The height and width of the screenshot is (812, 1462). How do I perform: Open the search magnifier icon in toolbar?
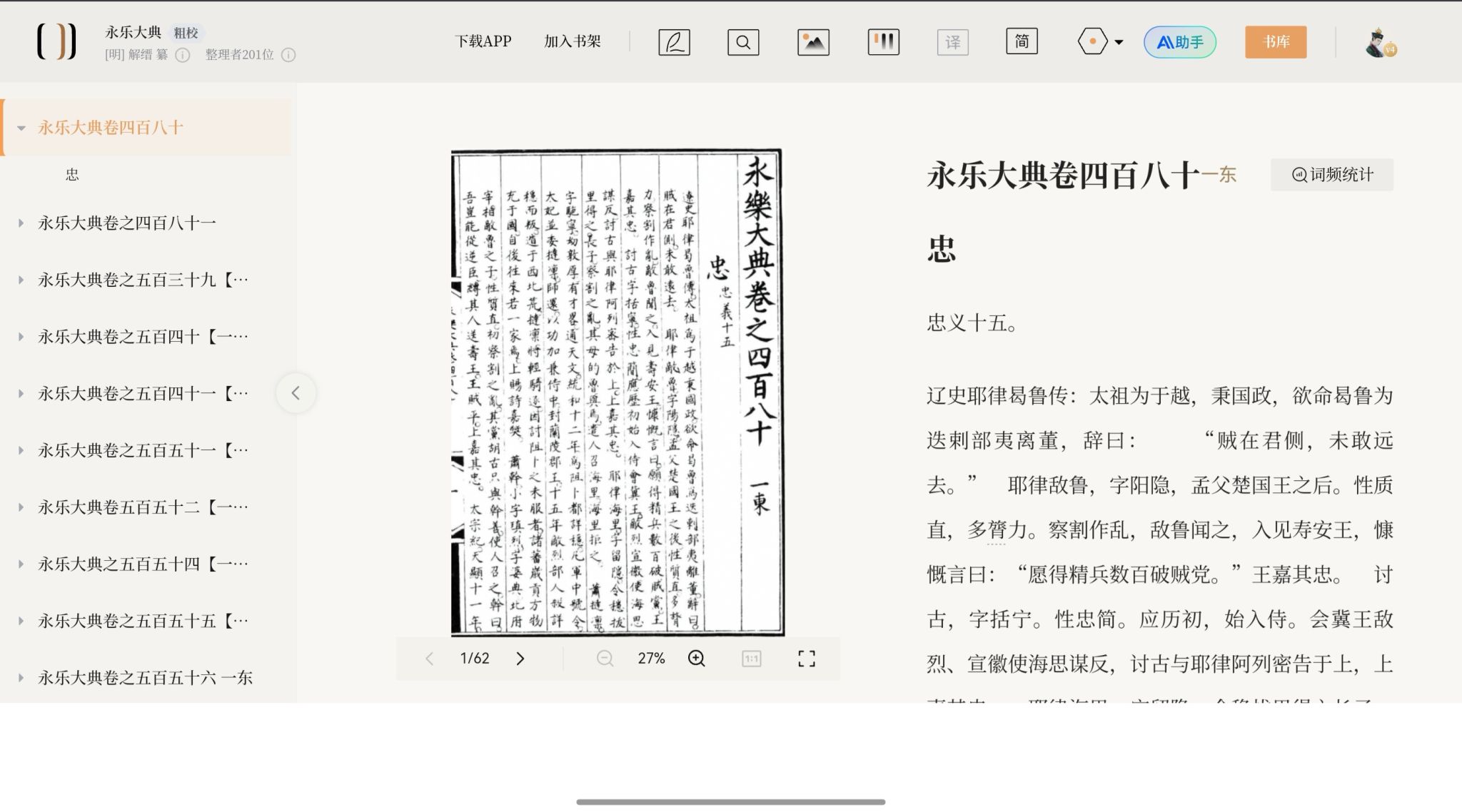coord(742,42)
